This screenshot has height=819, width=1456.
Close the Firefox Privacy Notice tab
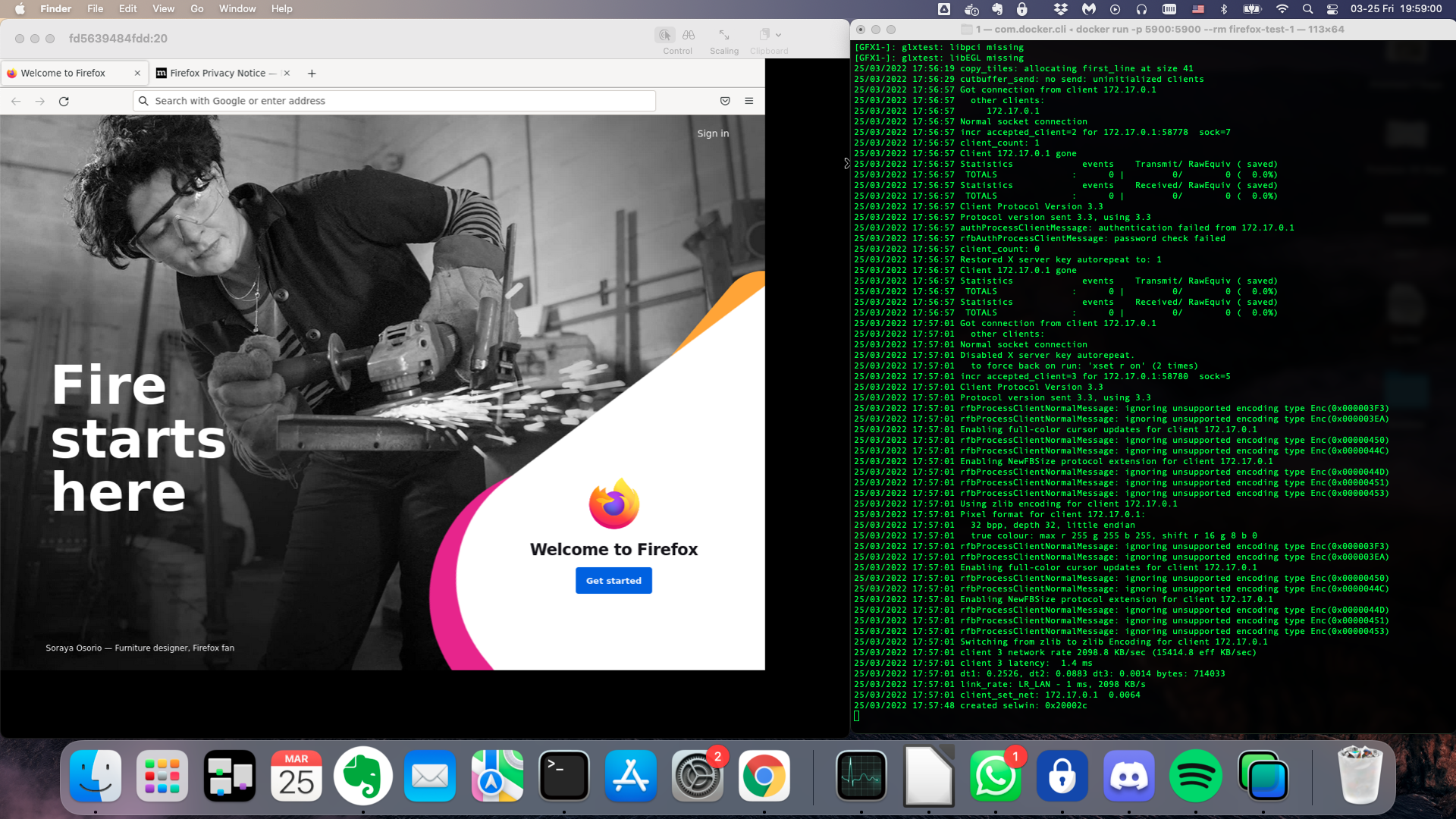(x=287, y=73)
